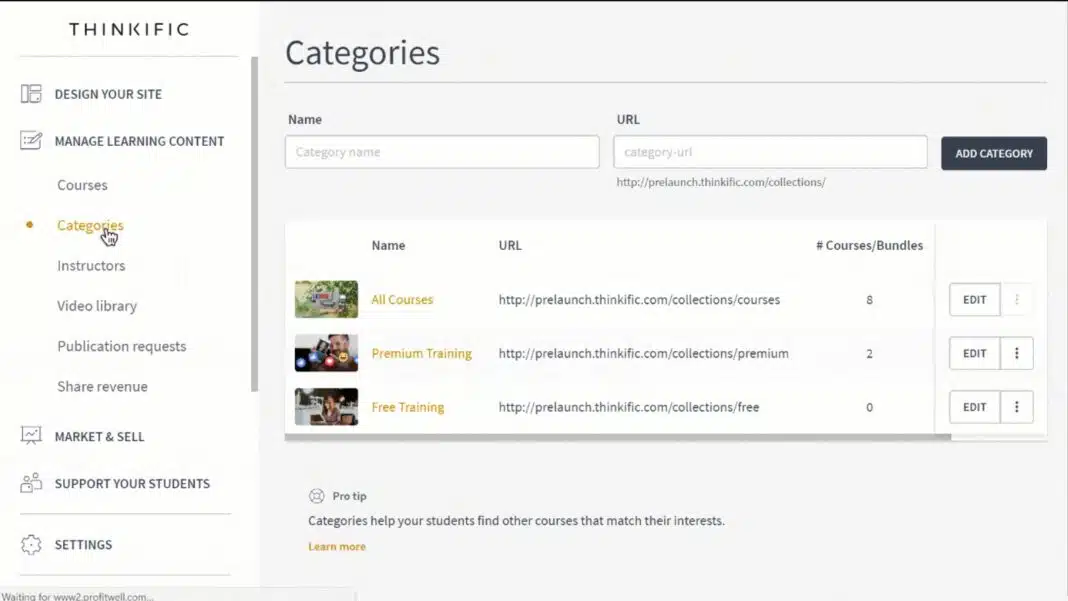Click the Manage Learning Content pencil icon
The image size is (1068, 601).
click(x=31, y=141)
